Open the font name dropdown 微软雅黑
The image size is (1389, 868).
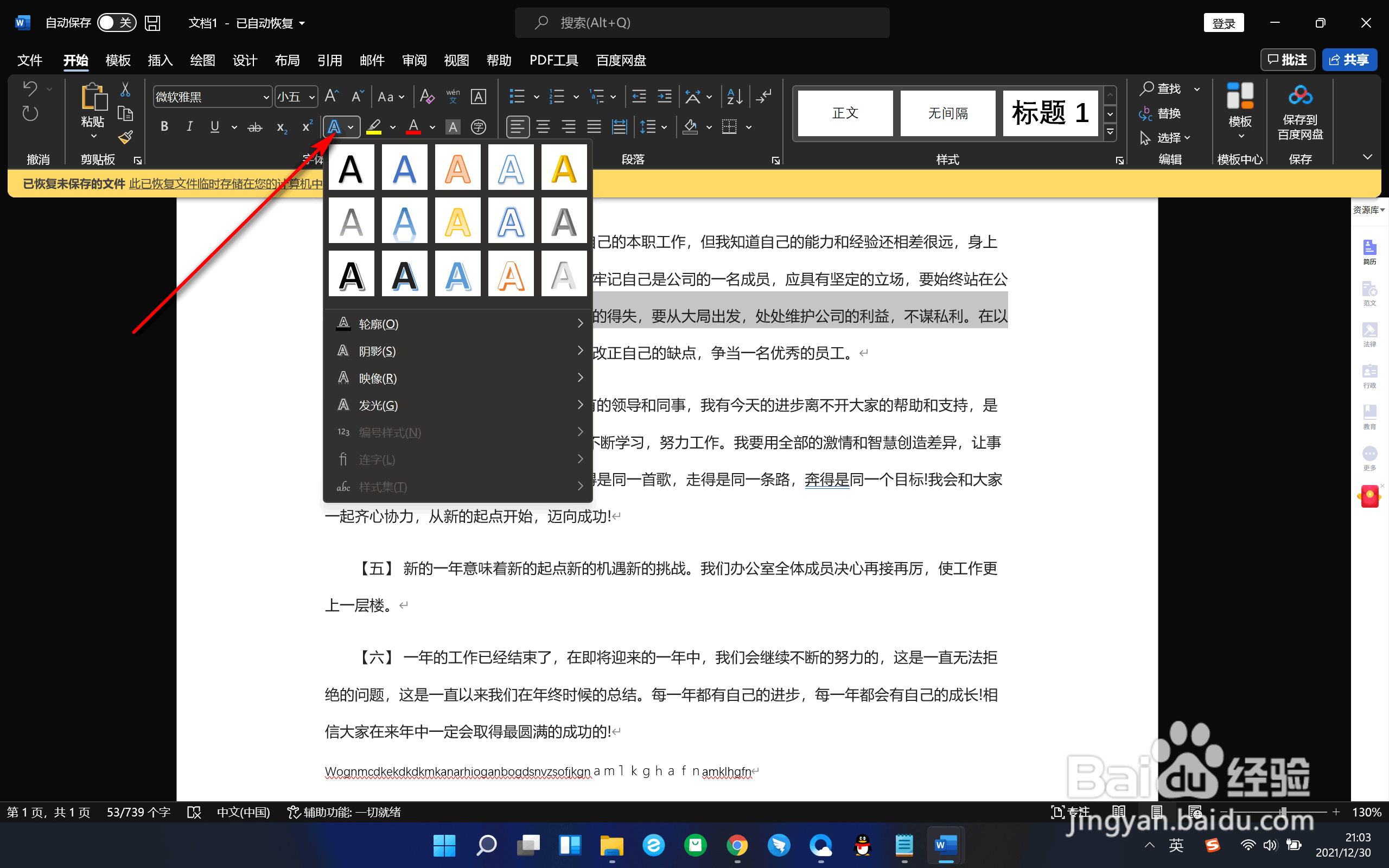[266, 97]
